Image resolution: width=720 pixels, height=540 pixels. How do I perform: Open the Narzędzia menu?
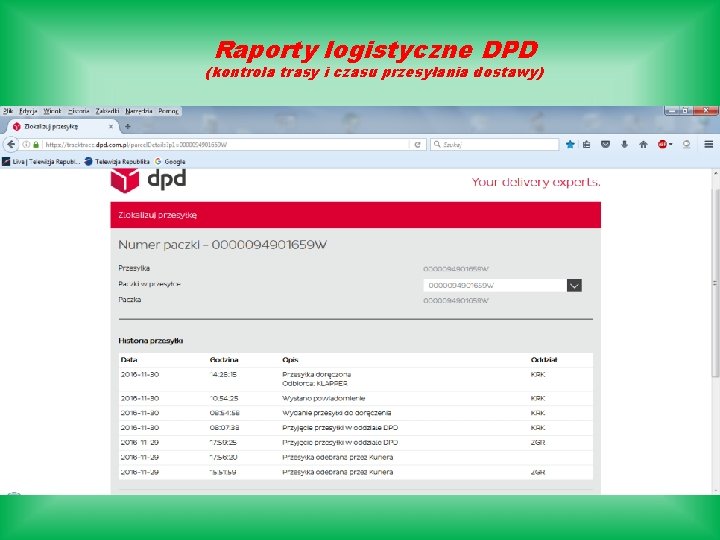pos(139,111)
